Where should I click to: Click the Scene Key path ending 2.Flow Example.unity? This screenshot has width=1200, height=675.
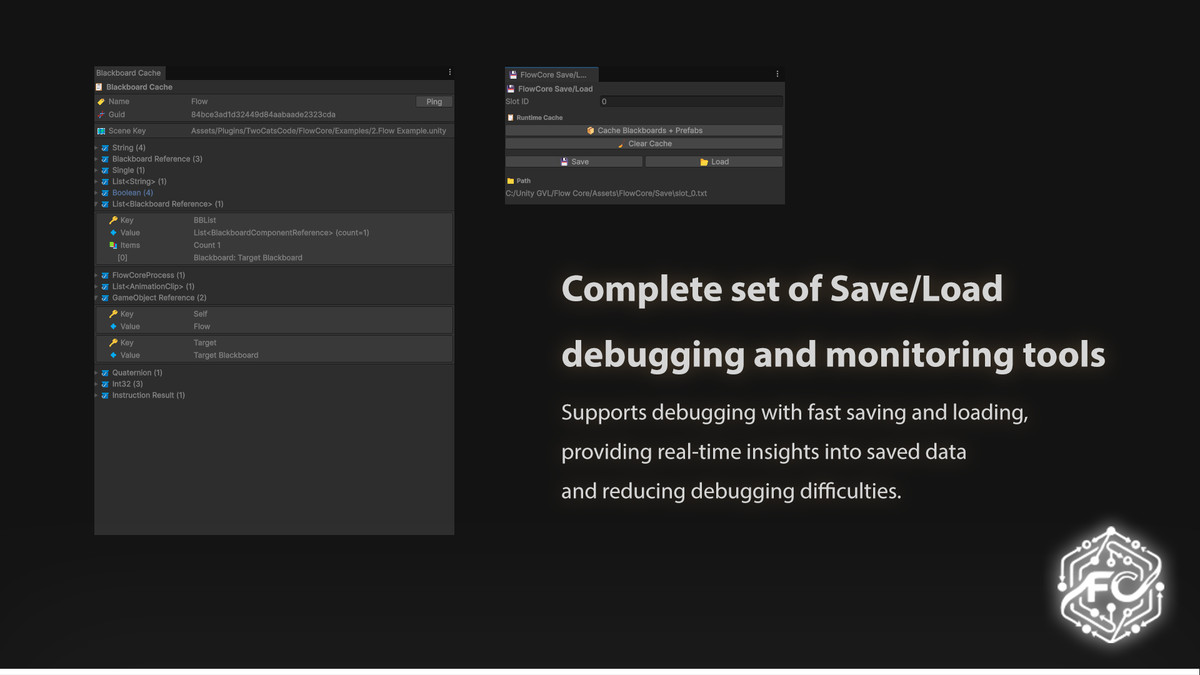pos(319,131)
